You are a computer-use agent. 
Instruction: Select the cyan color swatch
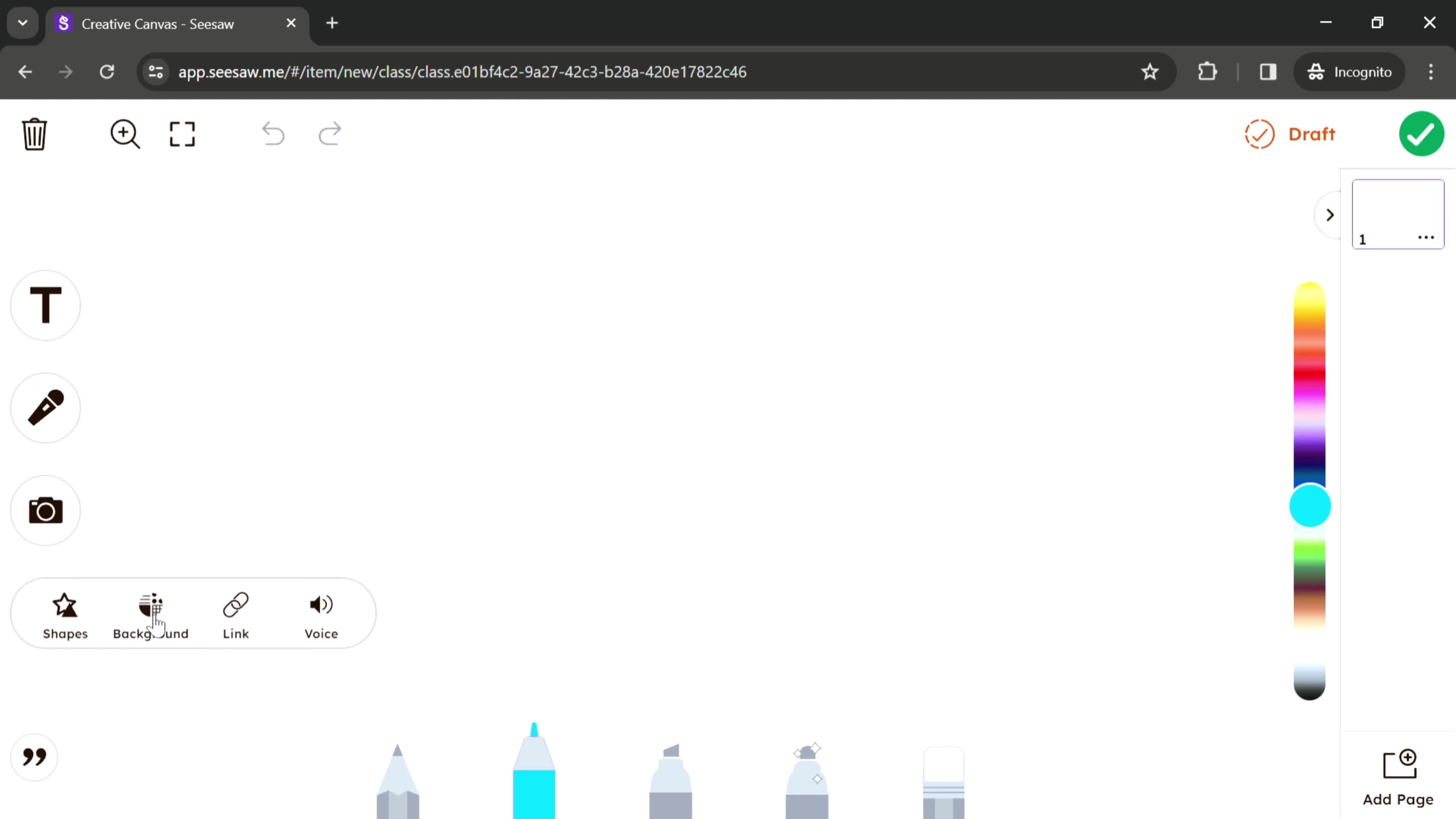coord(1311,506)
